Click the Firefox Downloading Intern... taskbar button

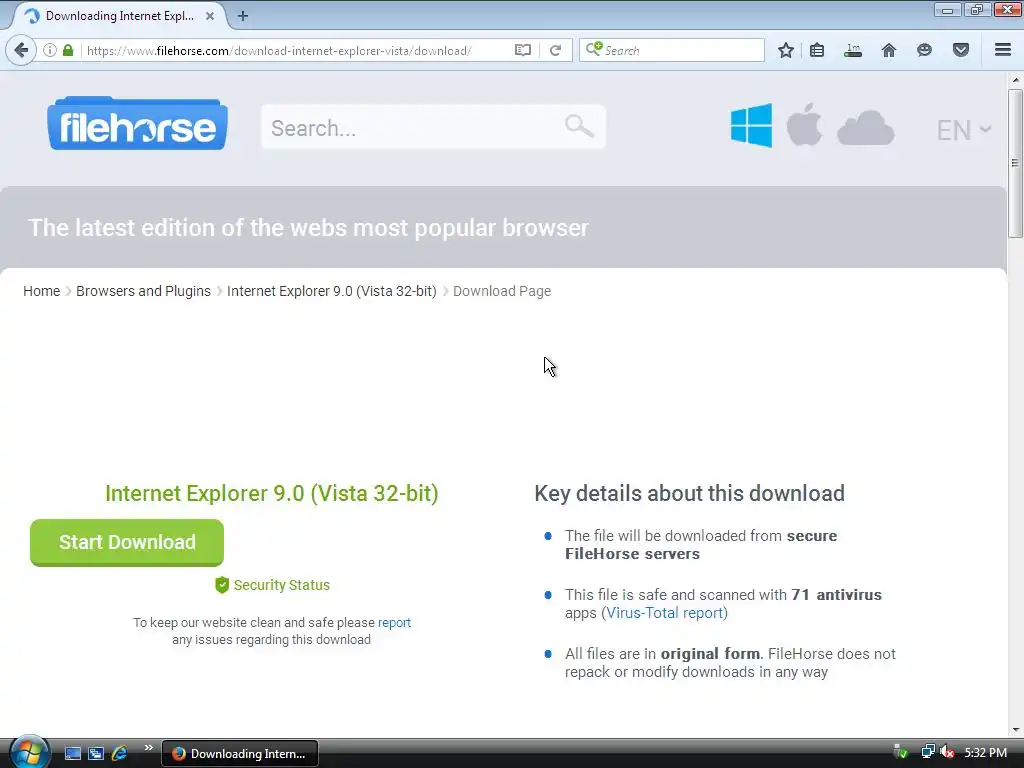point(240,754)
